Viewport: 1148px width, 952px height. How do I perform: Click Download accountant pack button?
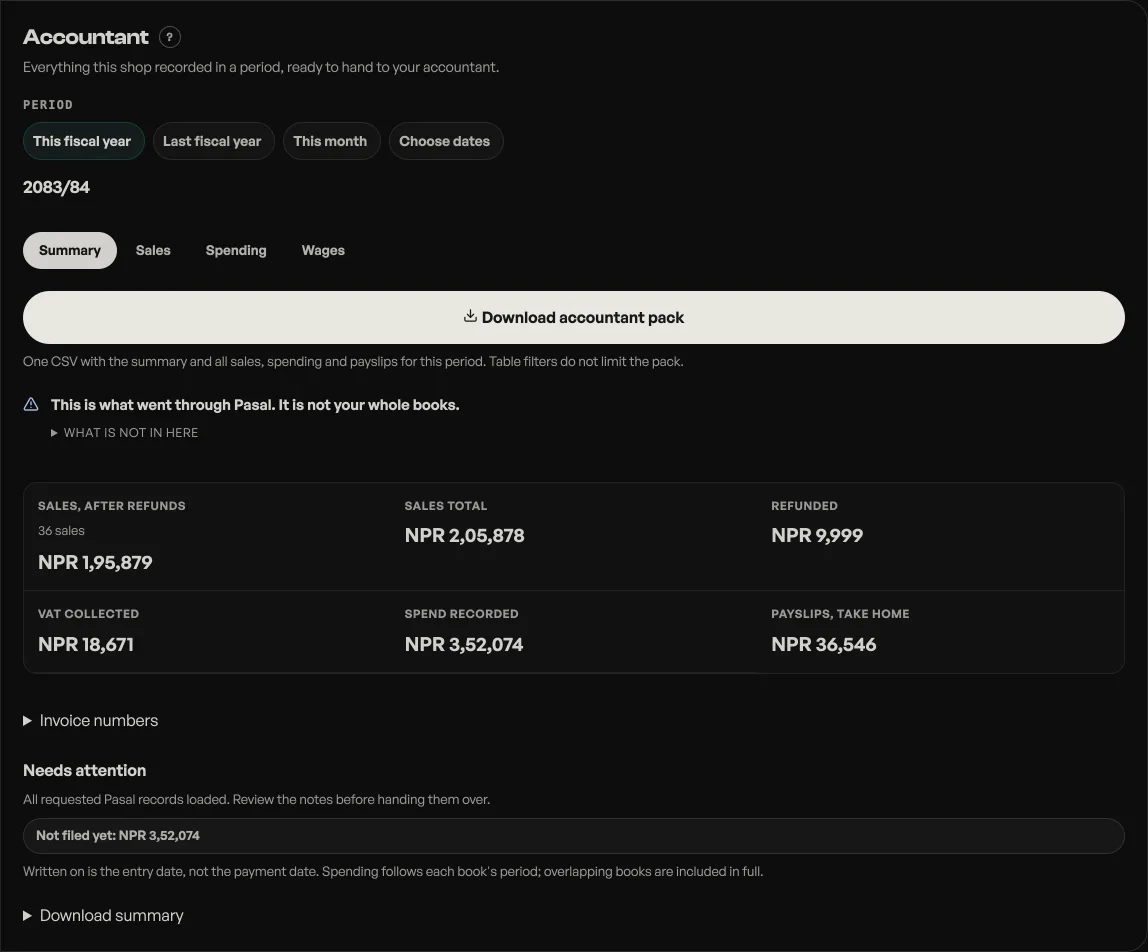[x=574, y=318]
